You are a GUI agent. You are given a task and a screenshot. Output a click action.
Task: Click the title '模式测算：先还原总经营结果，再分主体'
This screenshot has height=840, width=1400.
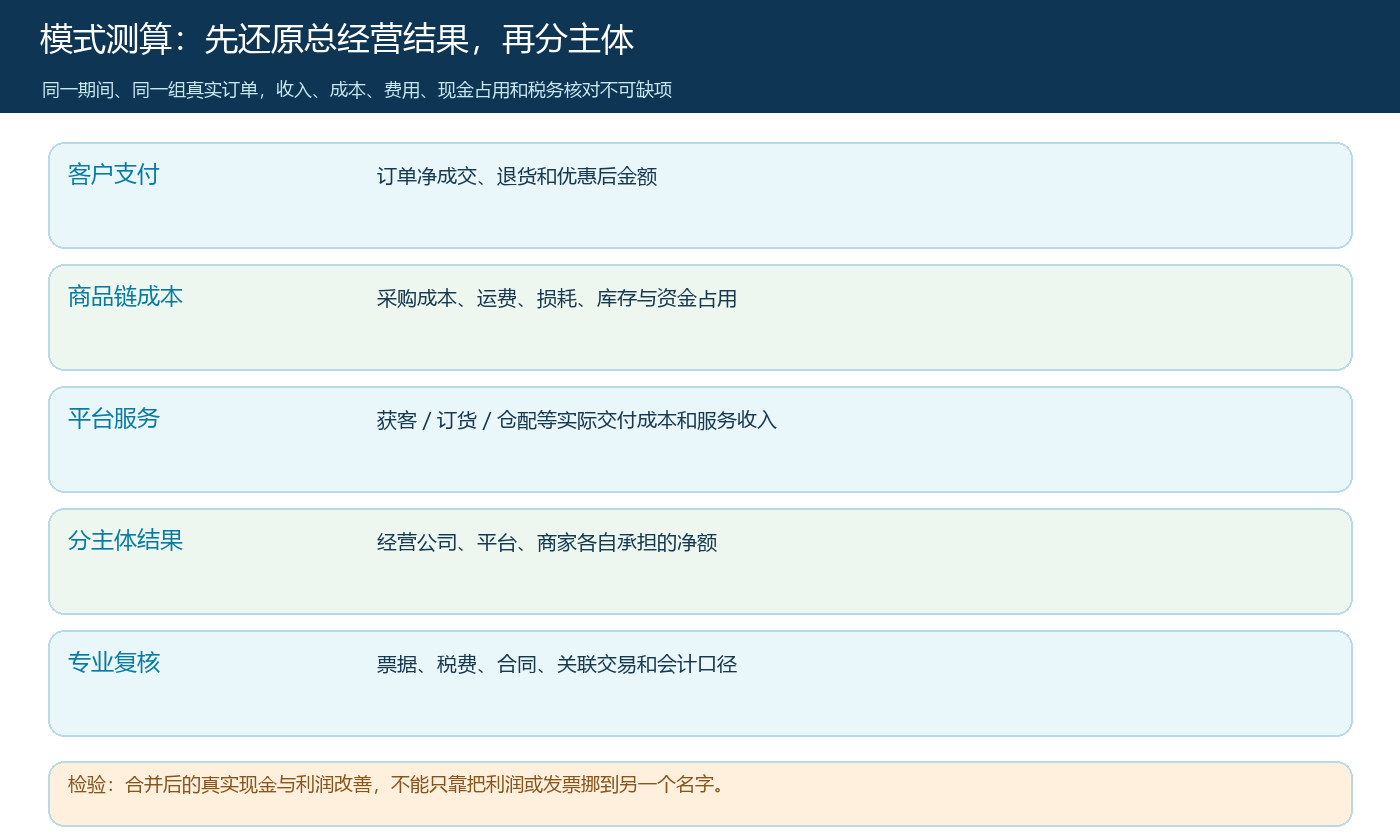pyautogui.click(x=337, y=40)
